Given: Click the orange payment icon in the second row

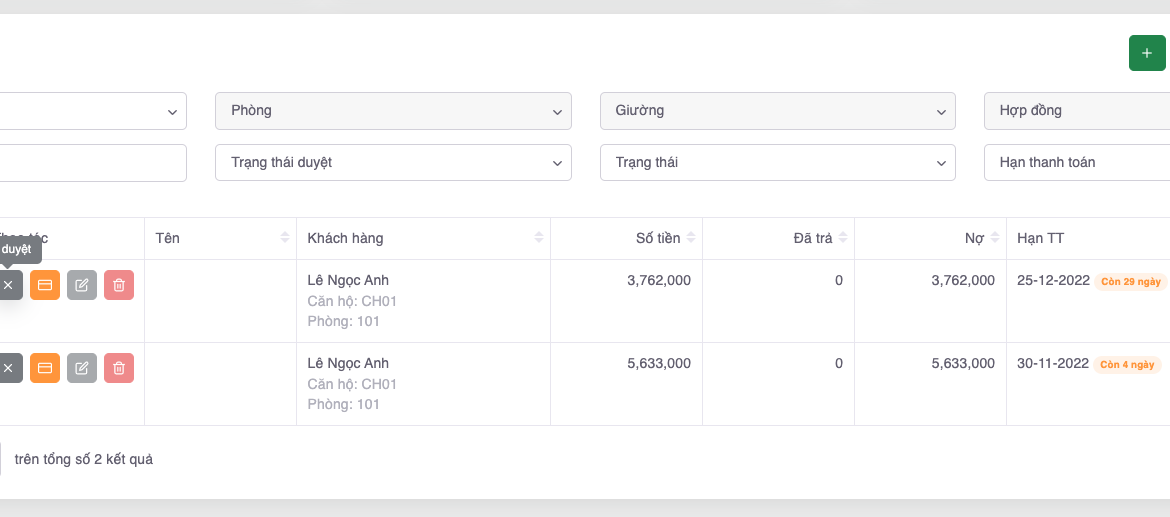Looking at the screenshot, I should 45,368.
